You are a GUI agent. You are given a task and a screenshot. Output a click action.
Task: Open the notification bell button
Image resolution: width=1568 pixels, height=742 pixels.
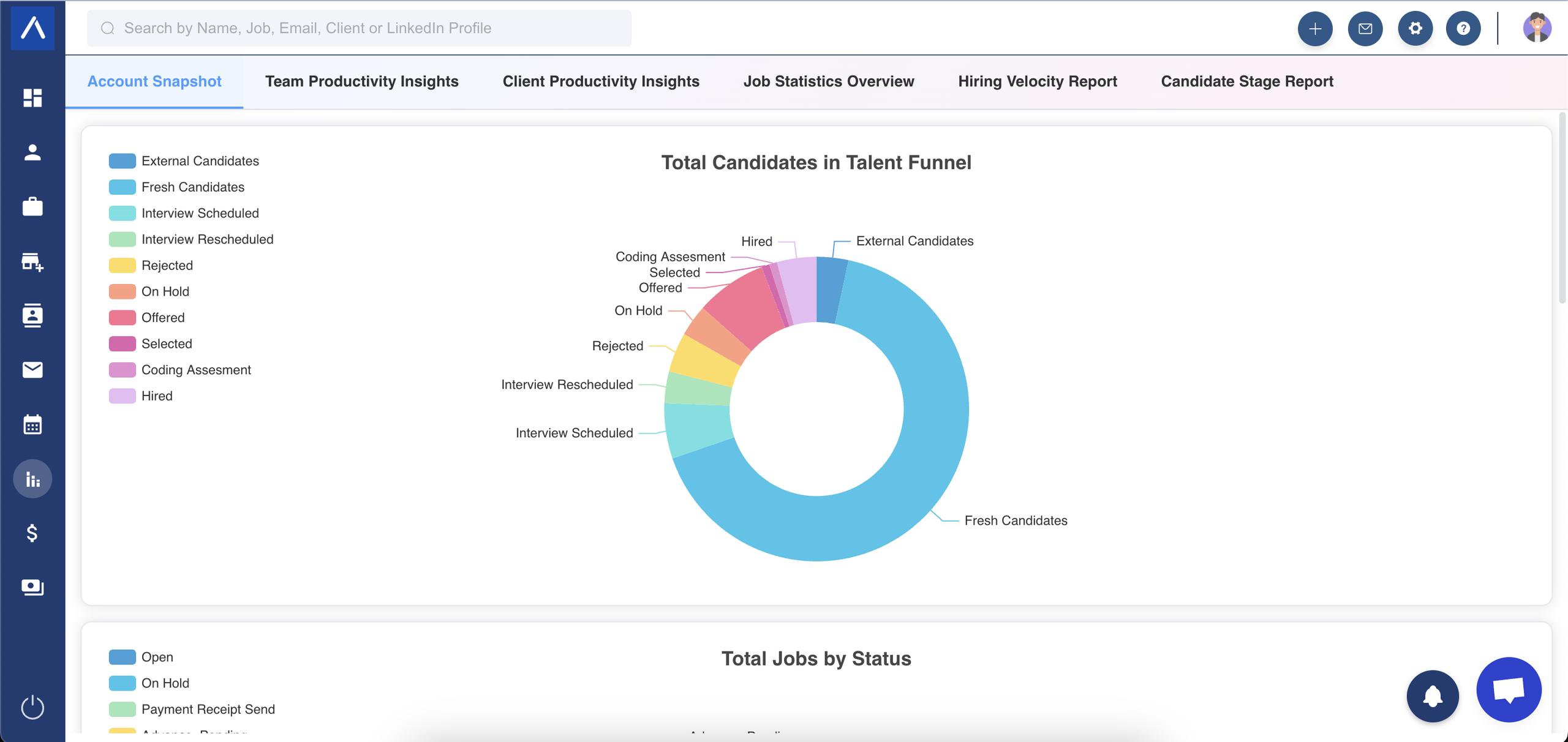click(x=1433, y=696)
